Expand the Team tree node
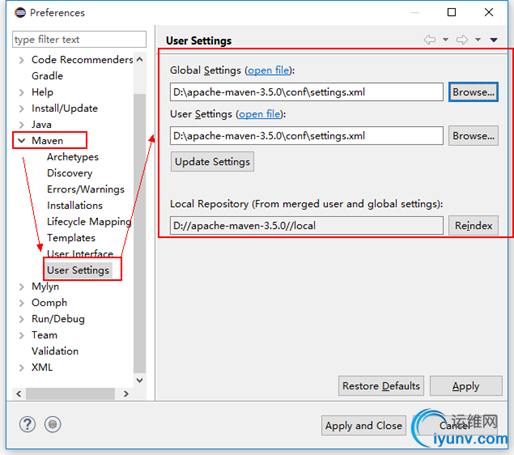 tap(21, 335)
